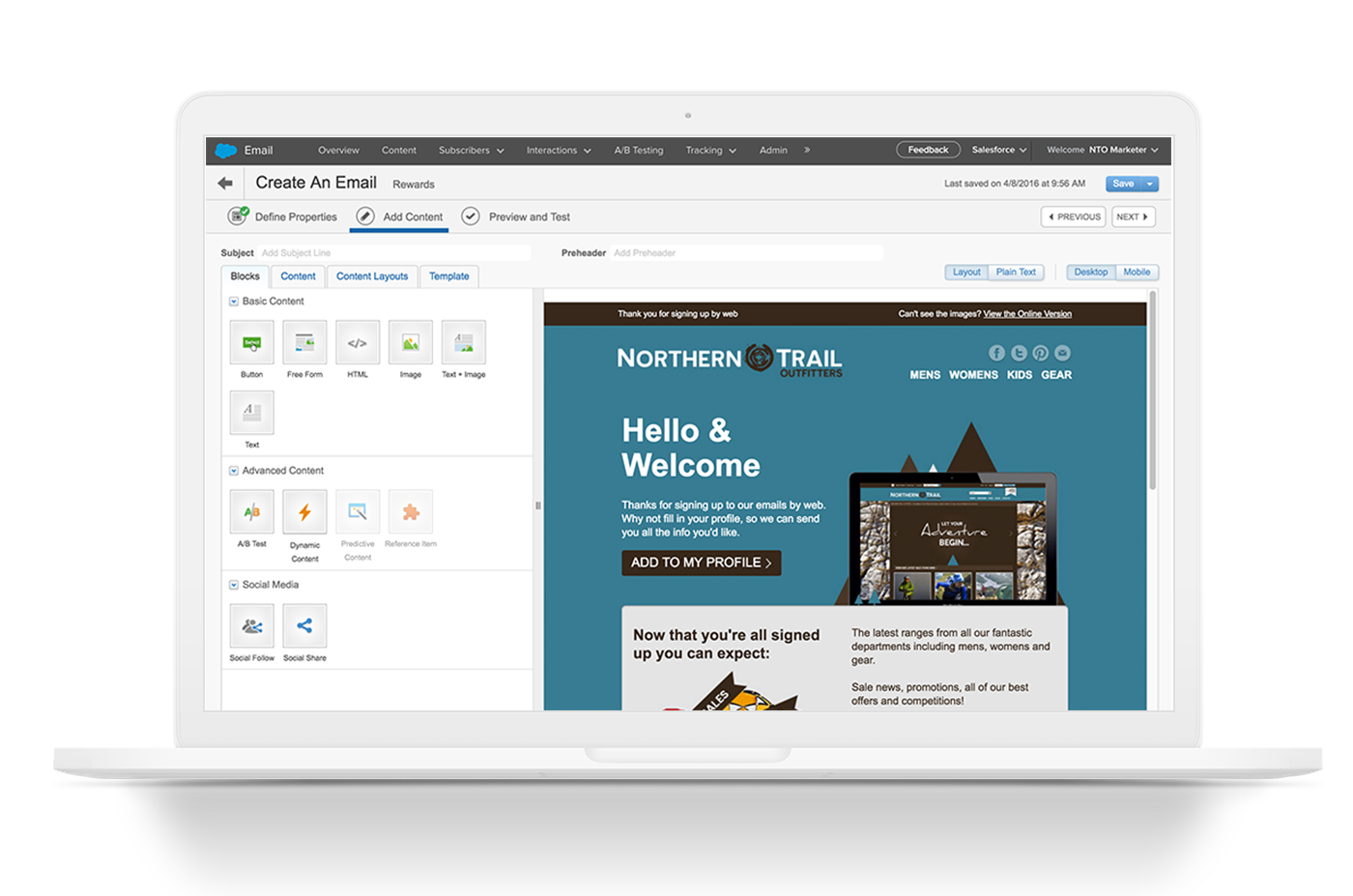Click the MENS link in email preview
Screen dimensions: 1353x896
tap(925, 375)
